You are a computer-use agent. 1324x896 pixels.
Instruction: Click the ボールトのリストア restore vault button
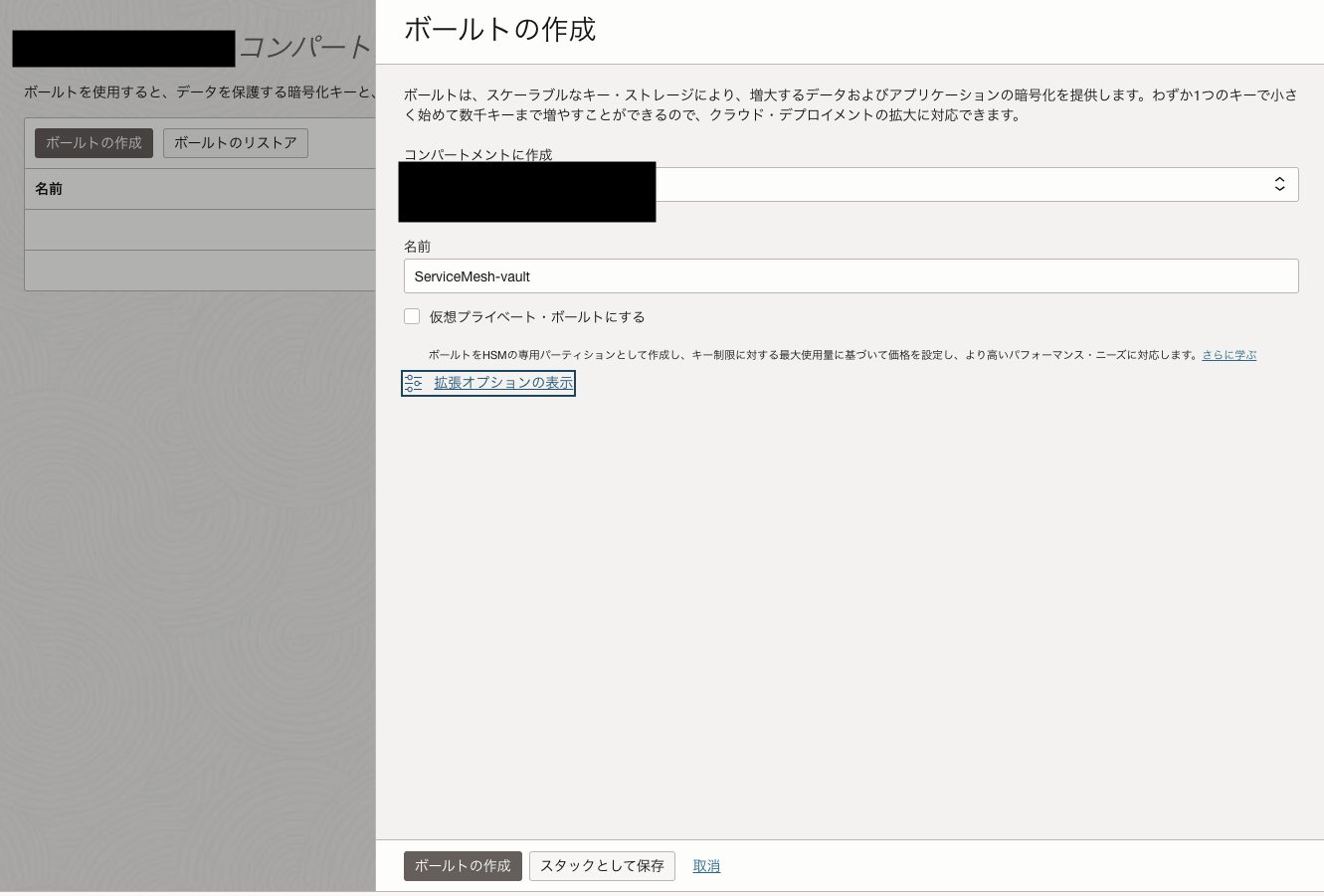[235, 142]
